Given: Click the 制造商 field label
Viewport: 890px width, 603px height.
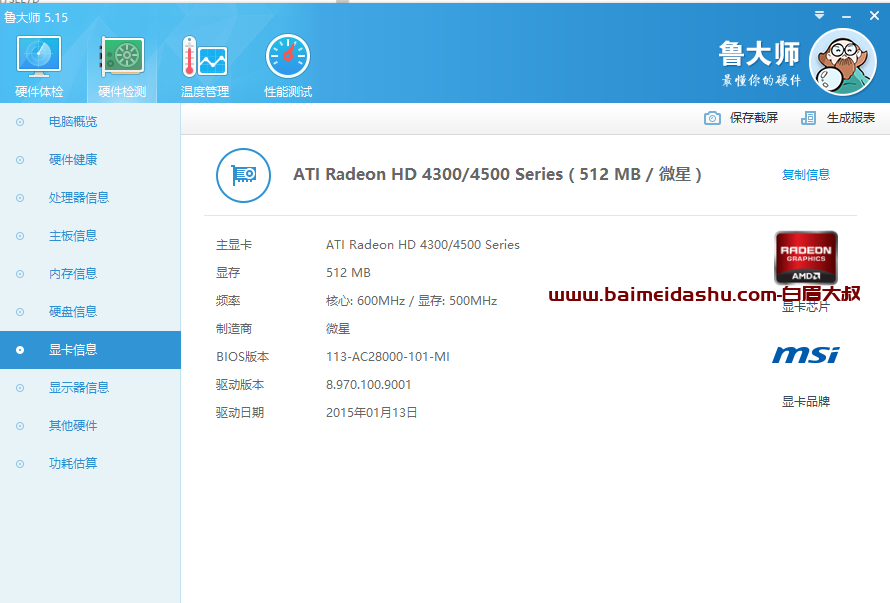Looking at the screenshot, I should pyautogui.click(x=234, y=329).
